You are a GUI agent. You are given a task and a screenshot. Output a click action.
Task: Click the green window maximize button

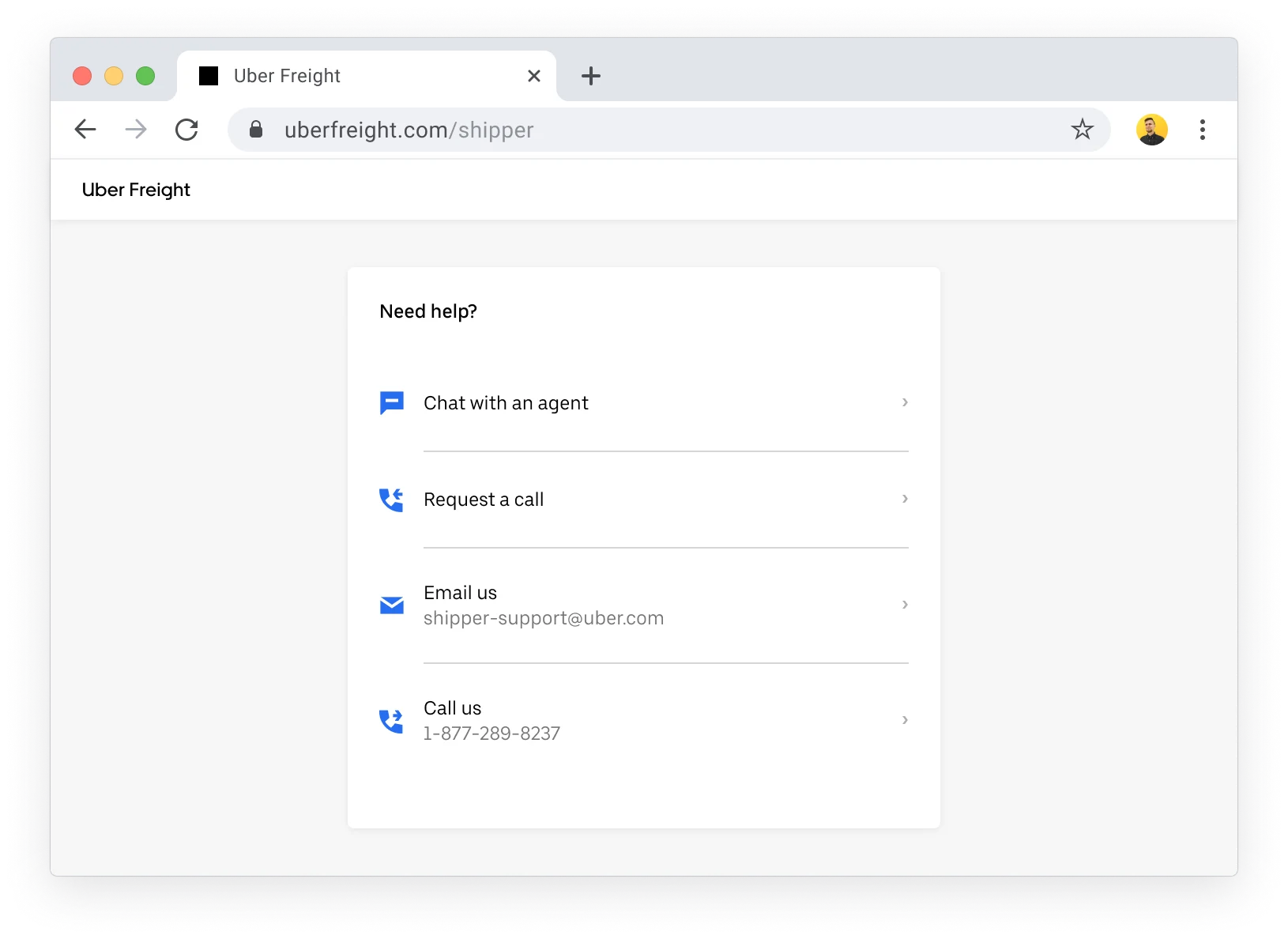tap(145, 76)
